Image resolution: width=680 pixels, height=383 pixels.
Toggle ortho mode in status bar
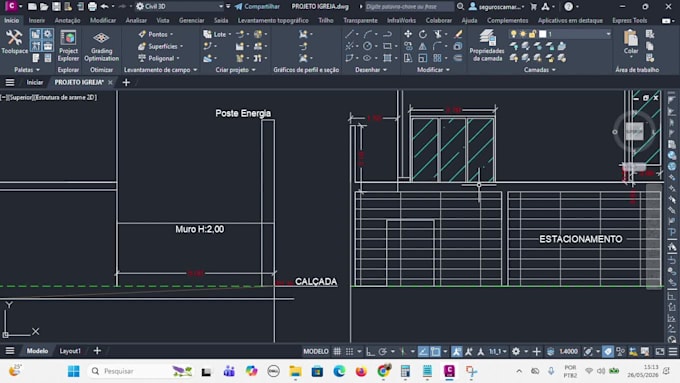click(370, 351)
